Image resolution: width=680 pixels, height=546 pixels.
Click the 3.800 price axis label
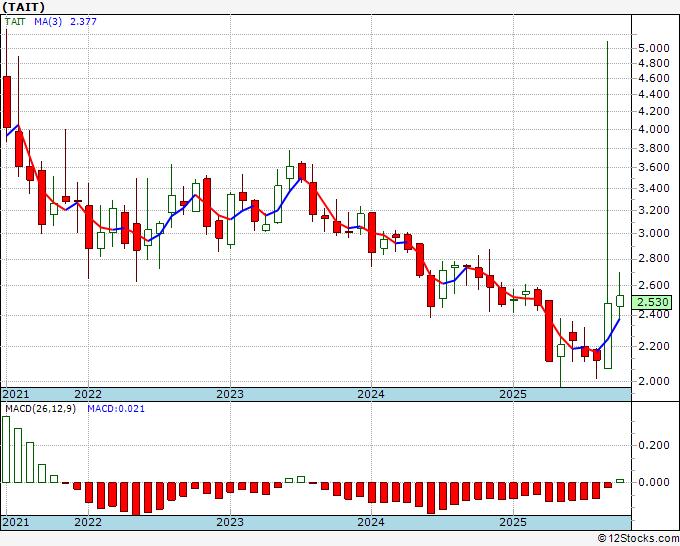(654, 148)
